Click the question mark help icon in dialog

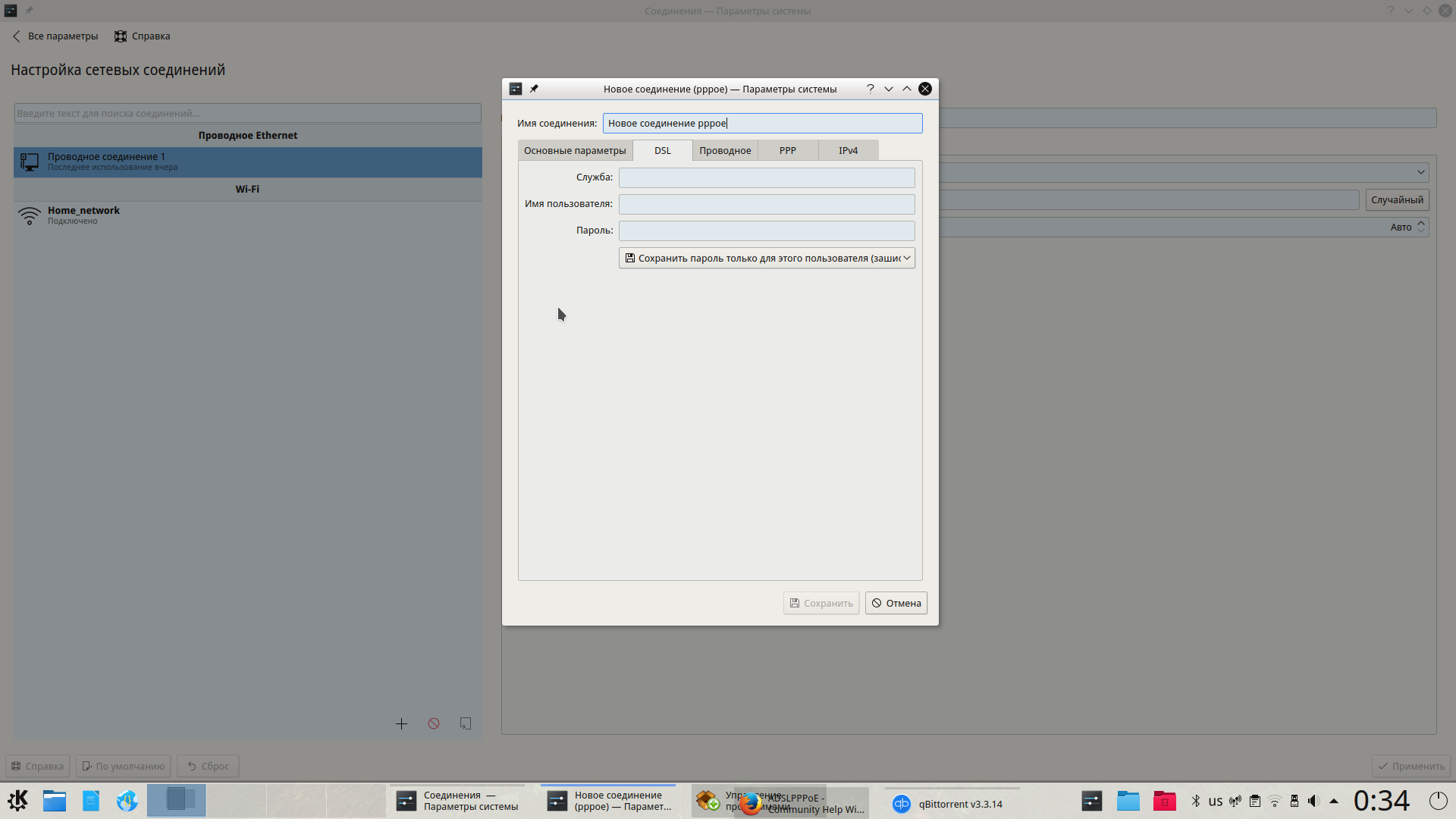tap(870, 89)
